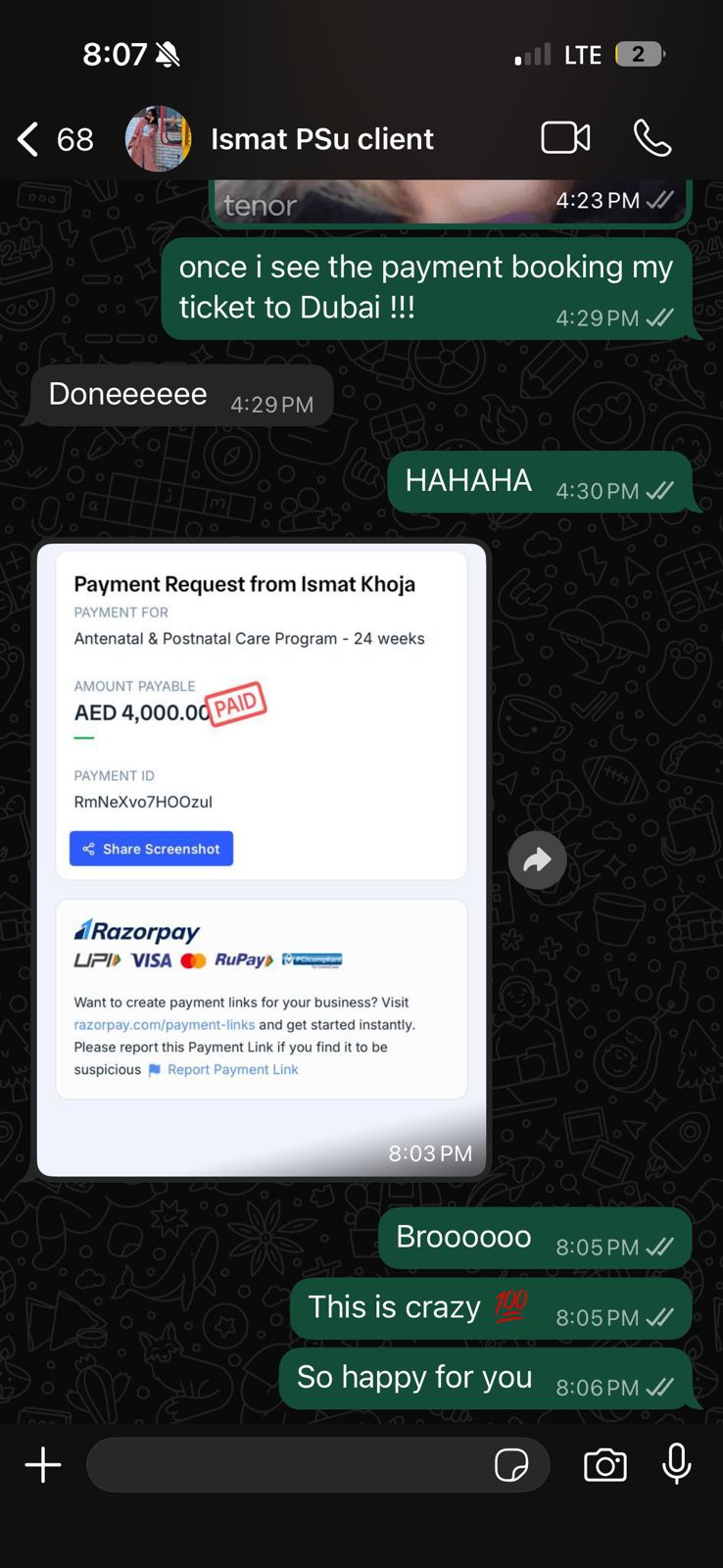This screenshot has width=723, height=1568.
Task: Select the 'HAHAHA' message bubble
Action: [x=540, y=482]
